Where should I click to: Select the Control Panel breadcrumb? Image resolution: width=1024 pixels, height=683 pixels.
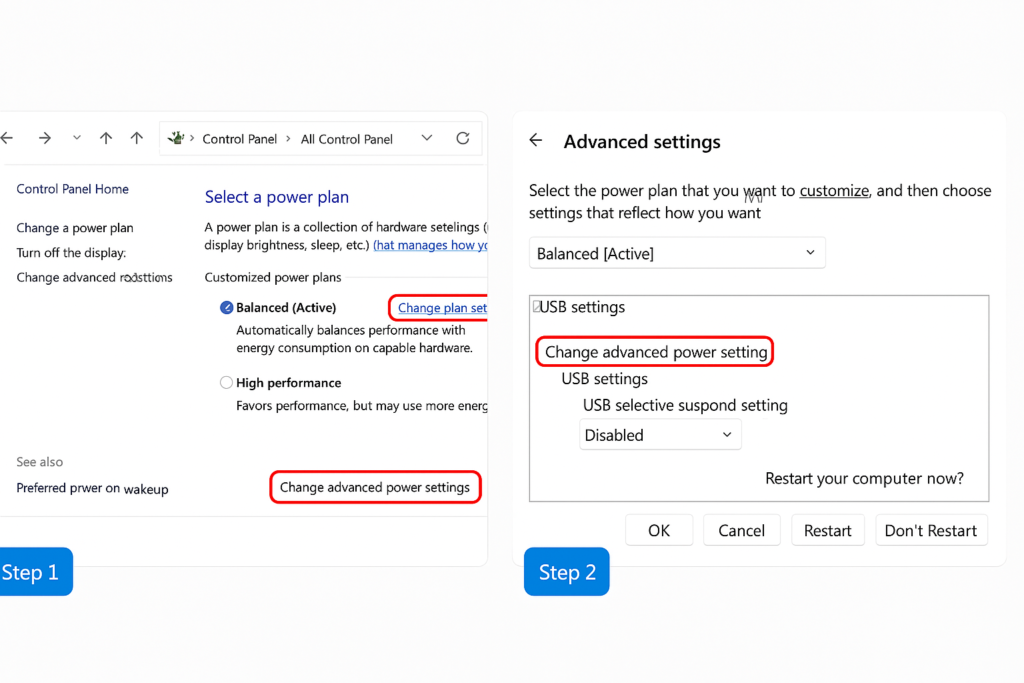240,139
